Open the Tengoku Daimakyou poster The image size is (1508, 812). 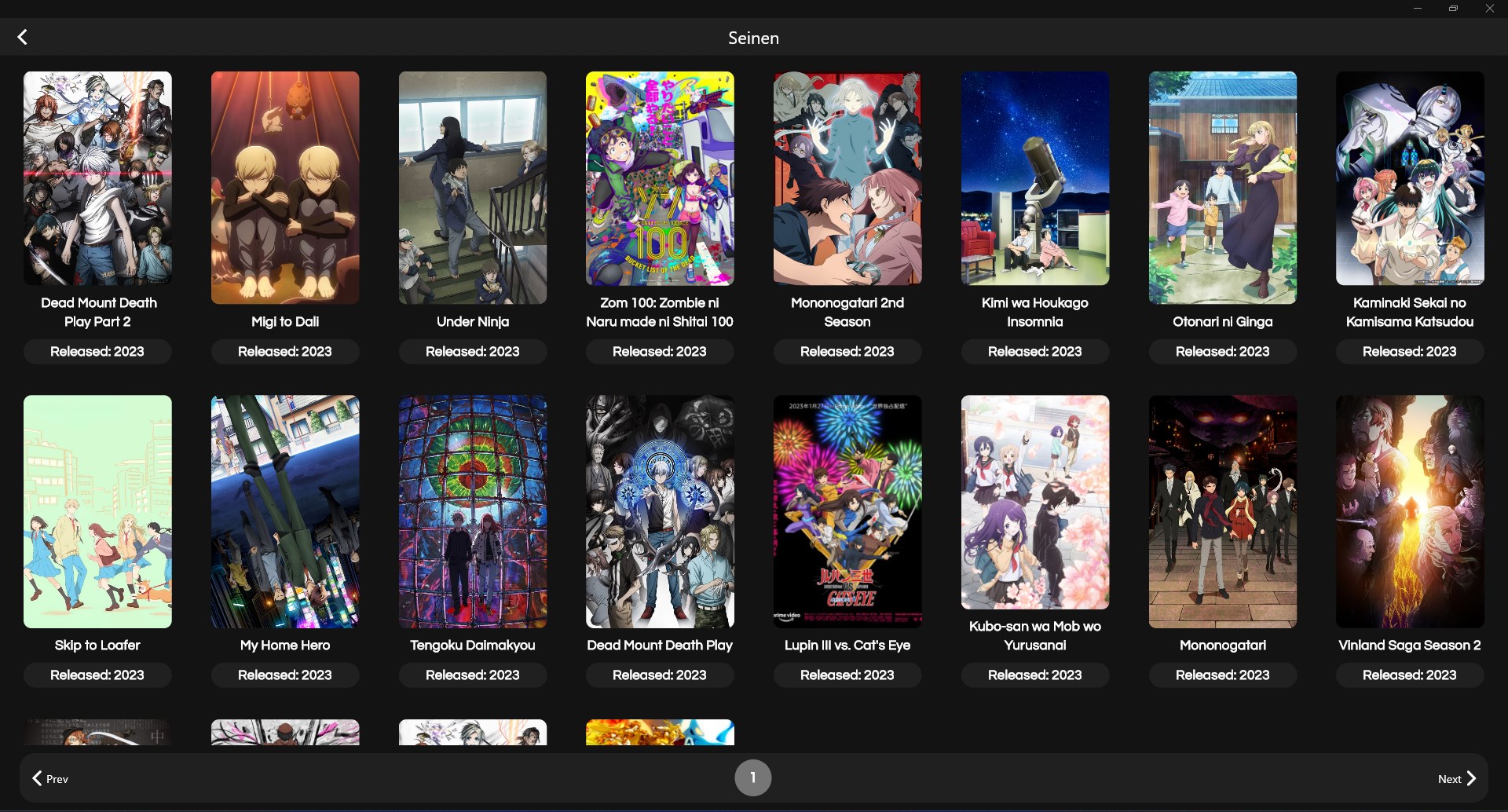point(473,511)
